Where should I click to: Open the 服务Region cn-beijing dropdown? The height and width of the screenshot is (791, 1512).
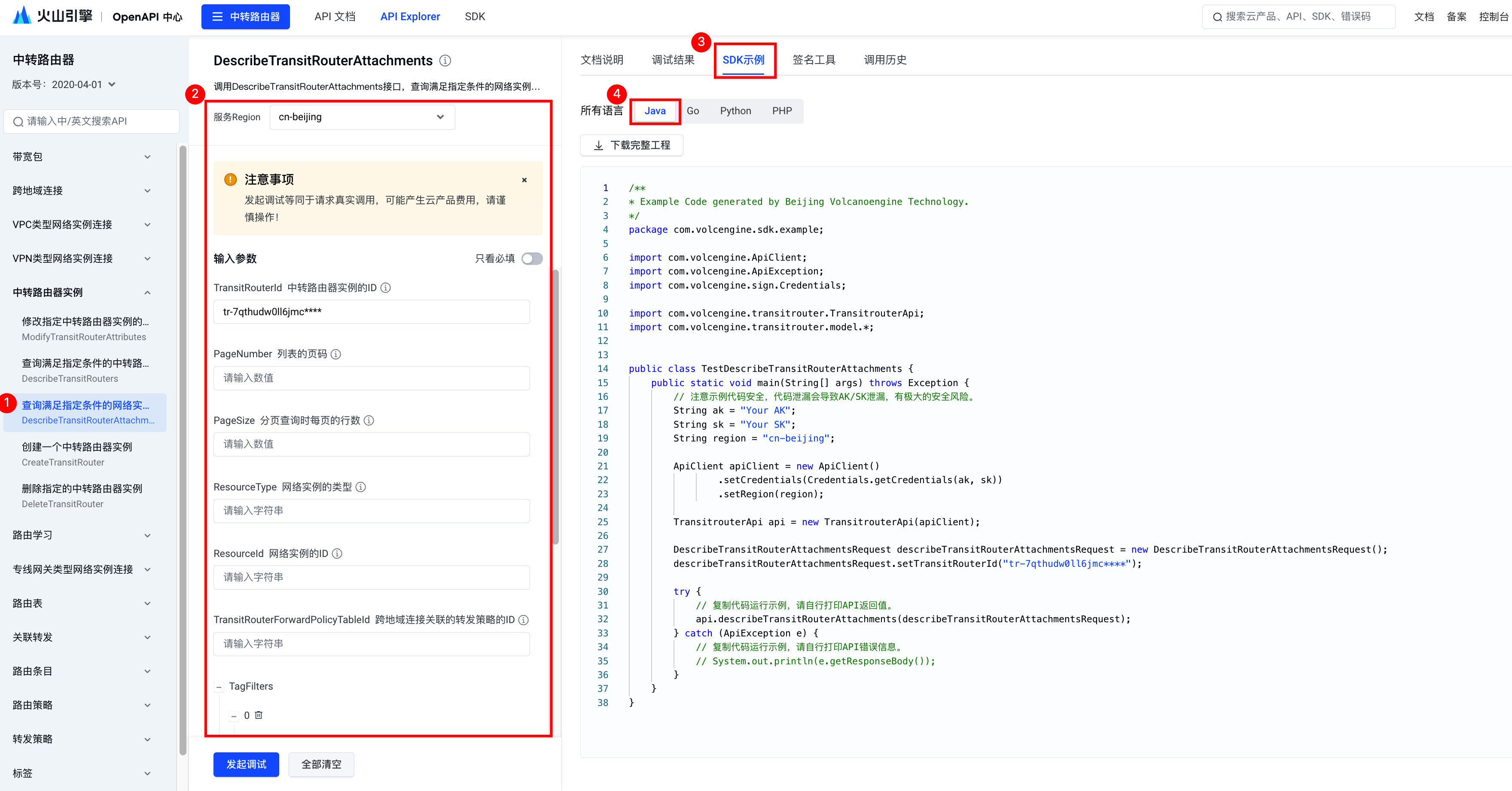coord(362,117)
